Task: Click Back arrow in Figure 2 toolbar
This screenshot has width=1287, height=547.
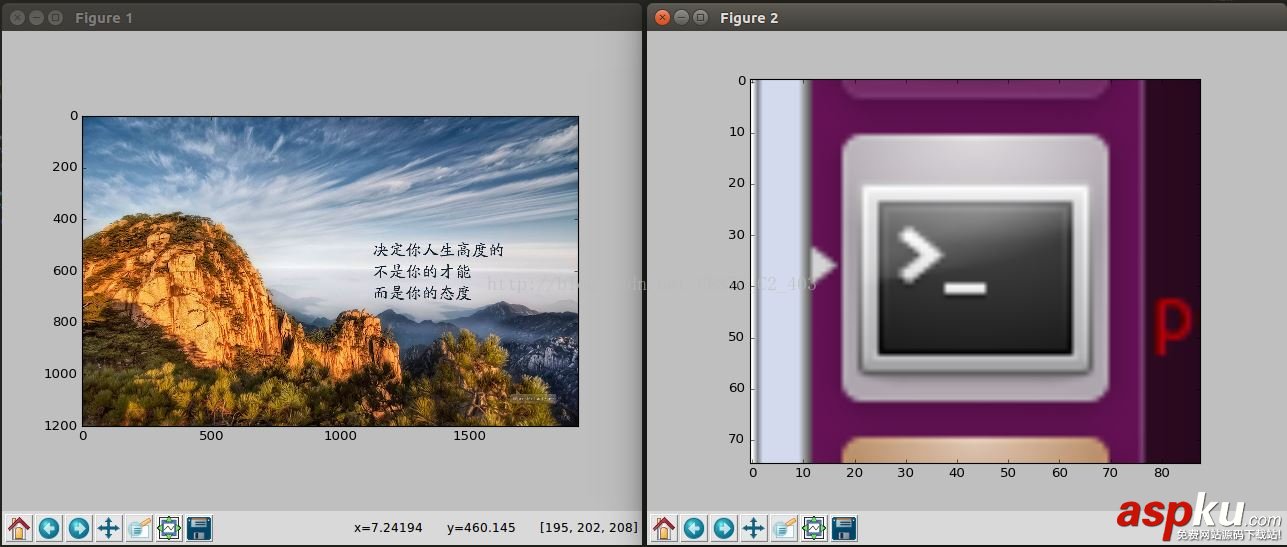Action: (x=694, y=528)
